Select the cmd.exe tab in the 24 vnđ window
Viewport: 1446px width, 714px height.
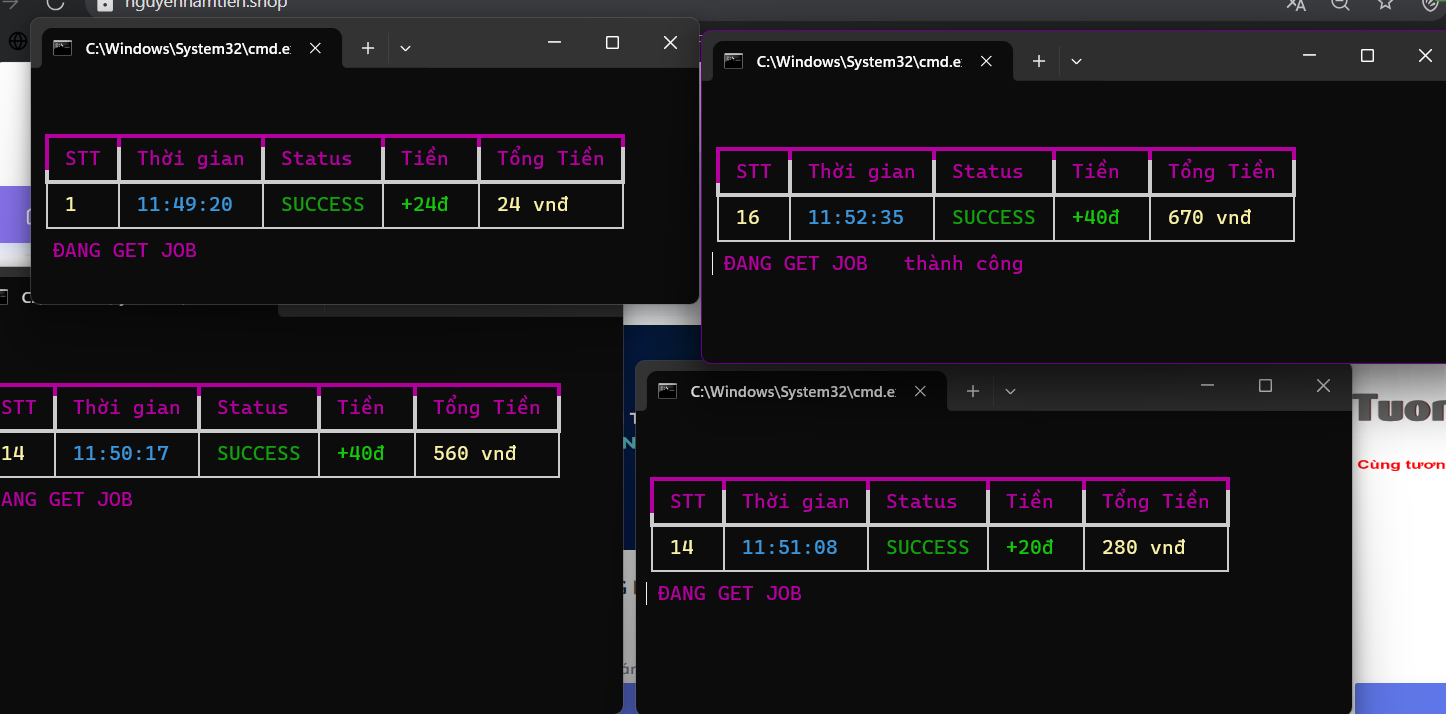[180, 48]
